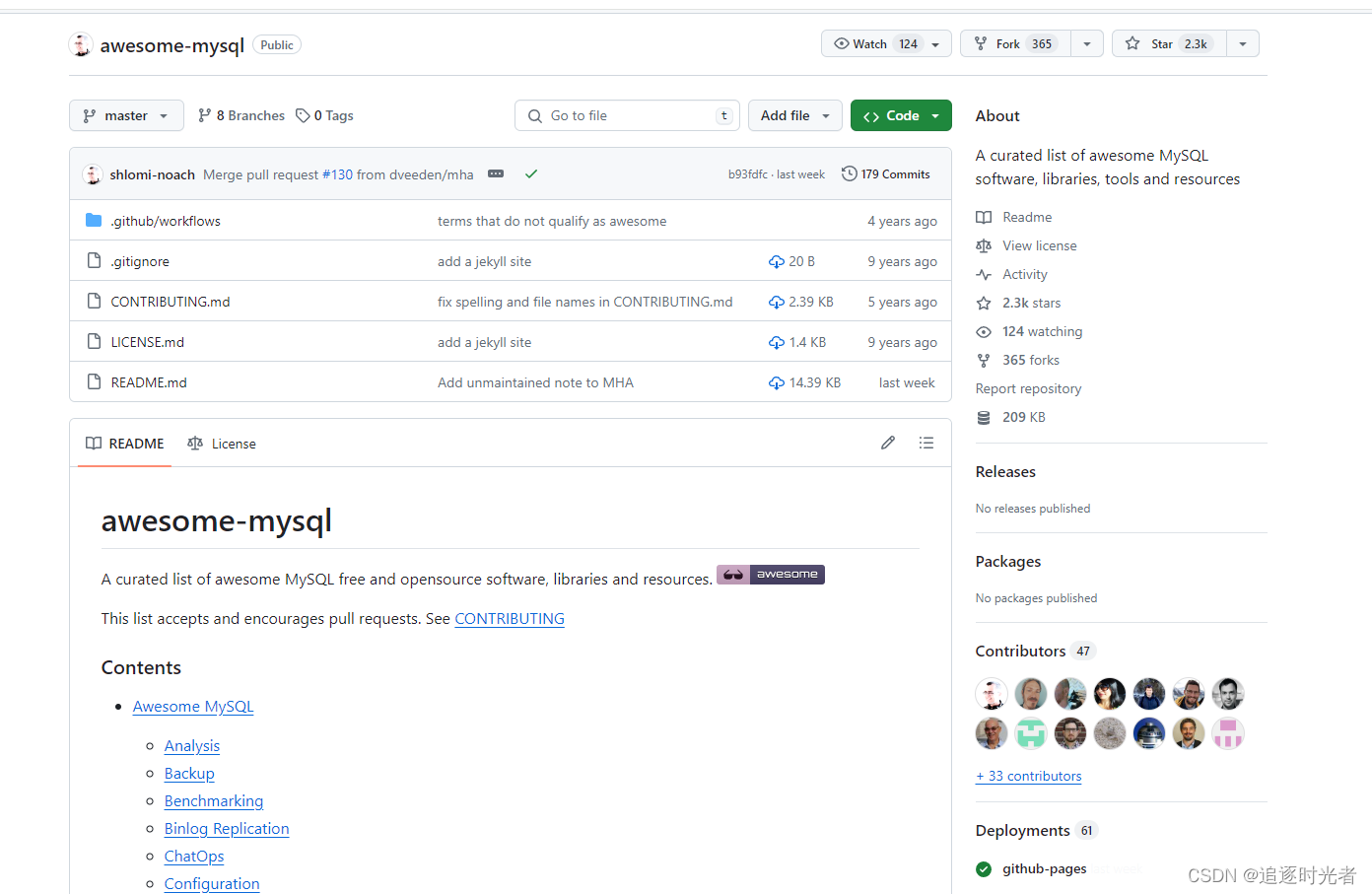
Task: Switch to the README tab
Action: pyautogui.click(x=123, y=444)
